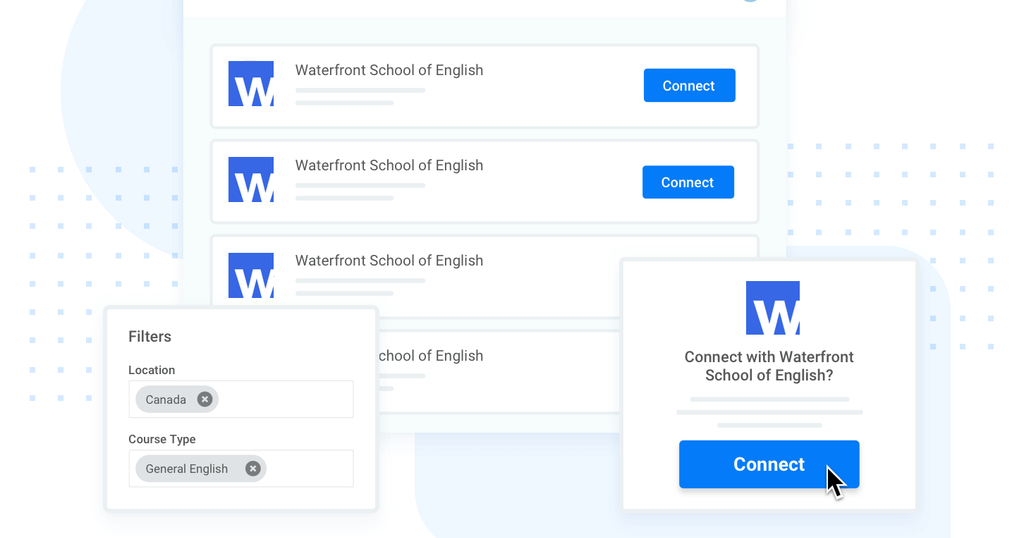
Task: Click the Course Type label in Filters
Action: 162,439
